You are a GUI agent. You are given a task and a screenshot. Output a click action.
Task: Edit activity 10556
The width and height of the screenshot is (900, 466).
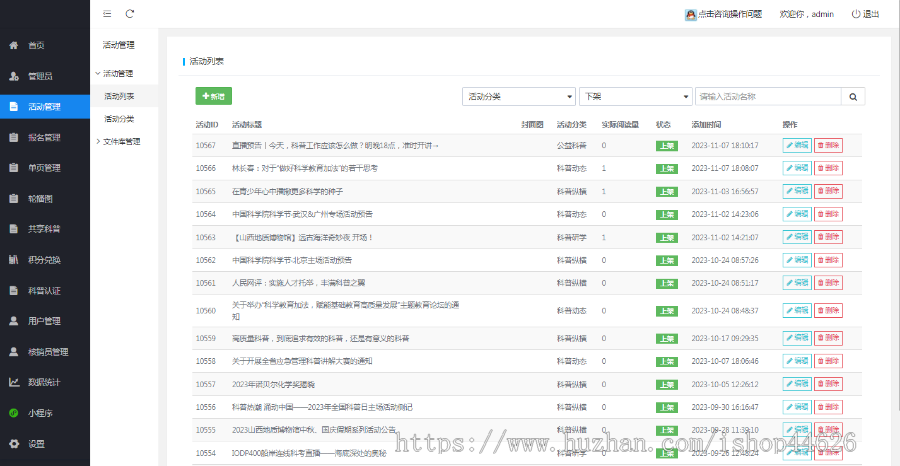click(797, 407)
